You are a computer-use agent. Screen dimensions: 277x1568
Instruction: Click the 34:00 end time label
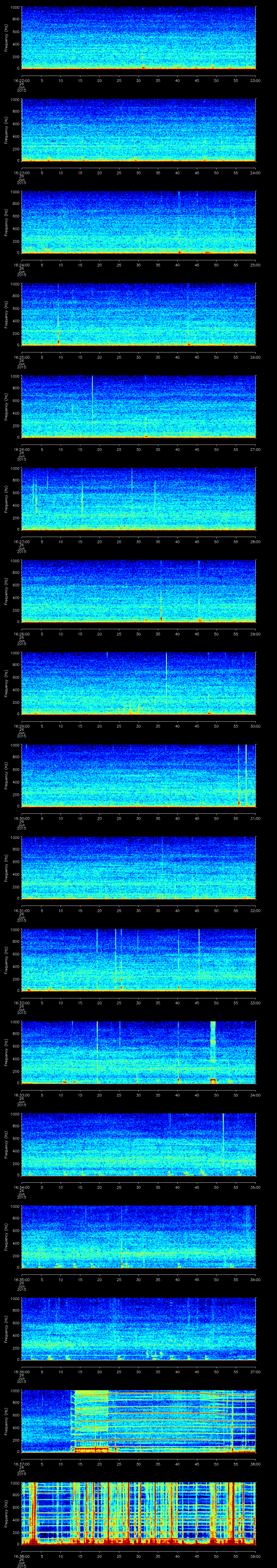point(255,1095)
